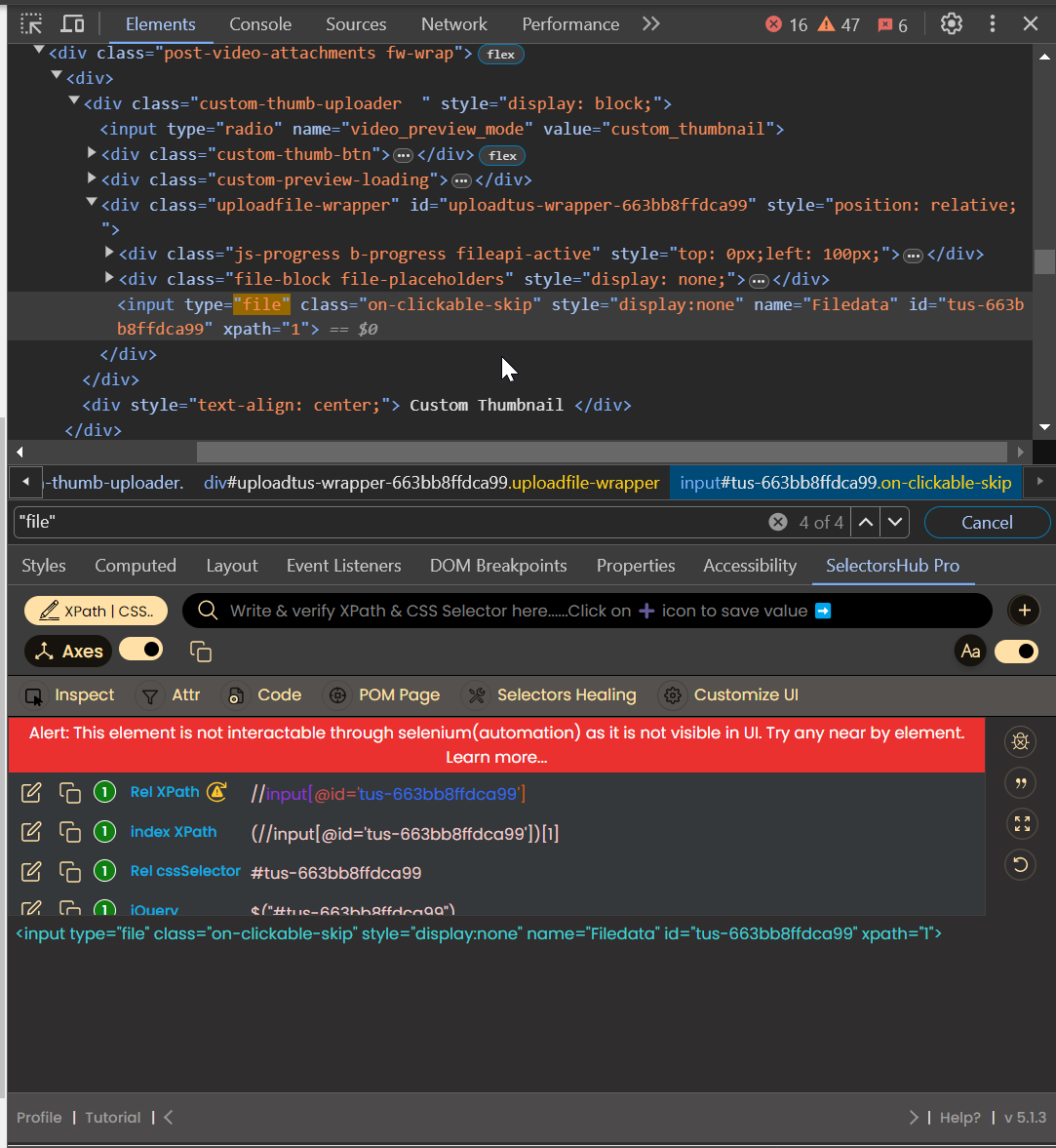
Task: Go to previous search result
Action: coord(866,522)
